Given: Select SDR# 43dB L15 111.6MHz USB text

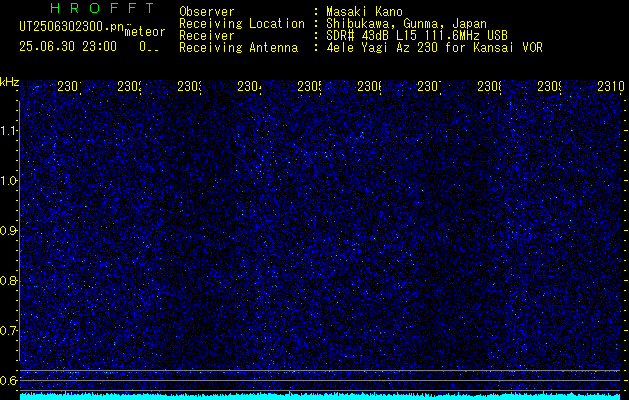Looking at the screenshot, I should point(417,36).
